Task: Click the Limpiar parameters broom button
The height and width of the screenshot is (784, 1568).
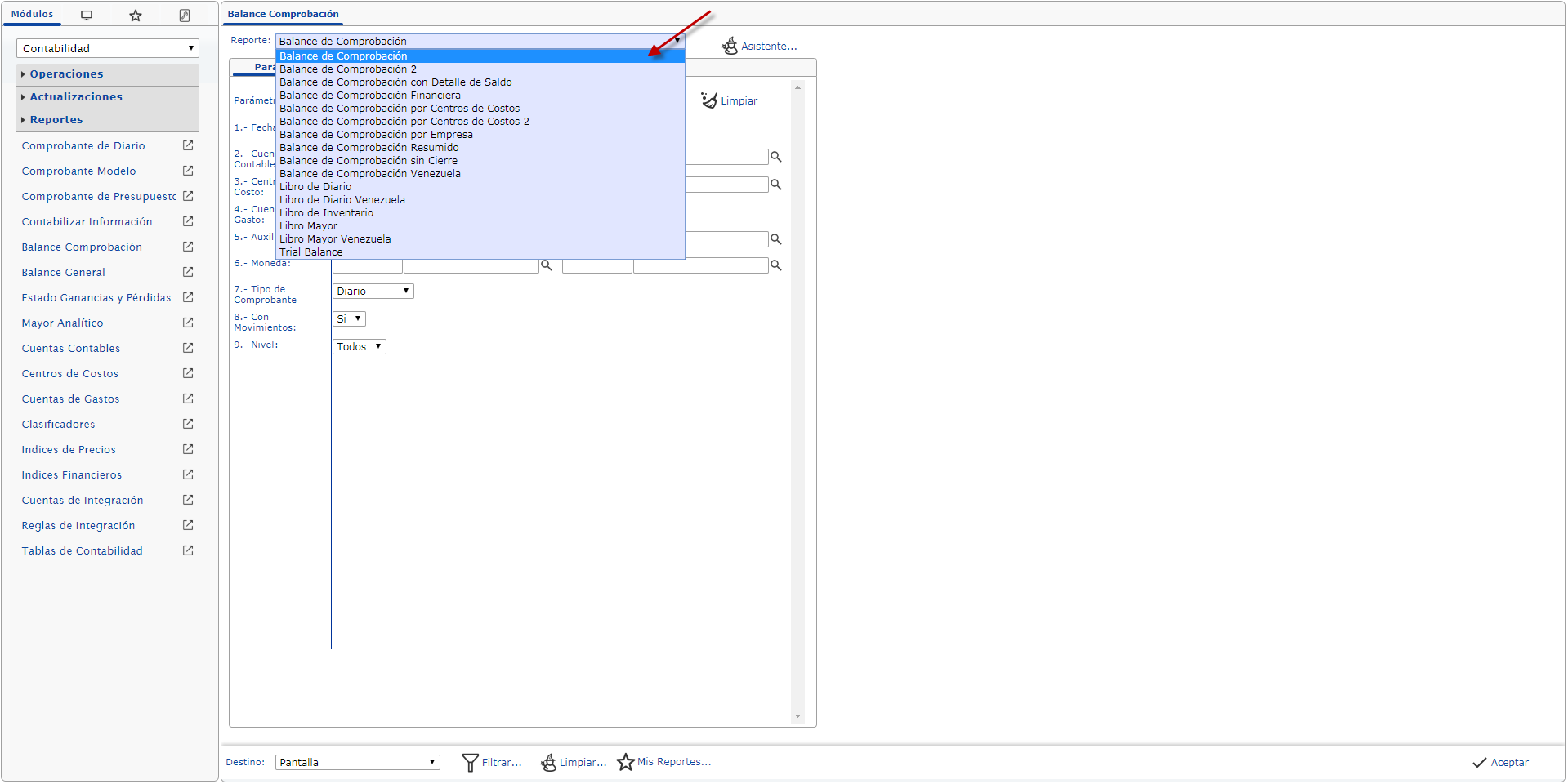Action: 730,100
